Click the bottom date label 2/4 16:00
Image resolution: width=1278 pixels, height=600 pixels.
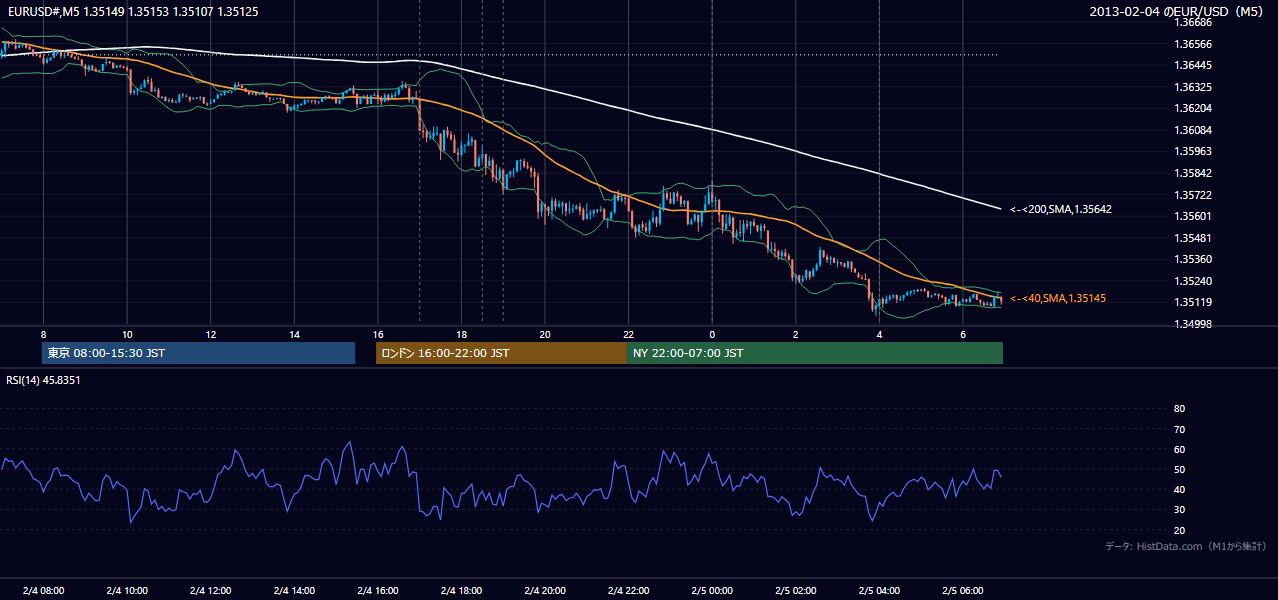click(377, 591)
